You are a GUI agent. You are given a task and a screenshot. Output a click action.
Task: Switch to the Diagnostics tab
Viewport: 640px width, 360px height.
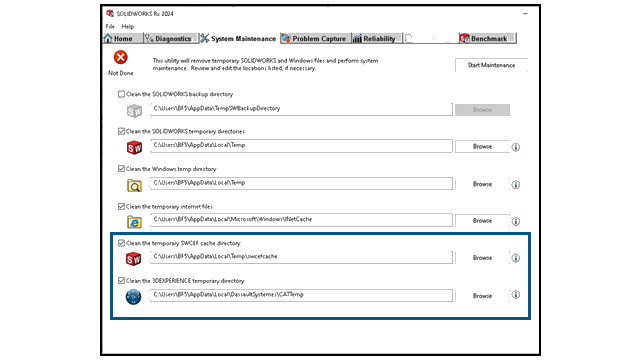coord(170,39)
